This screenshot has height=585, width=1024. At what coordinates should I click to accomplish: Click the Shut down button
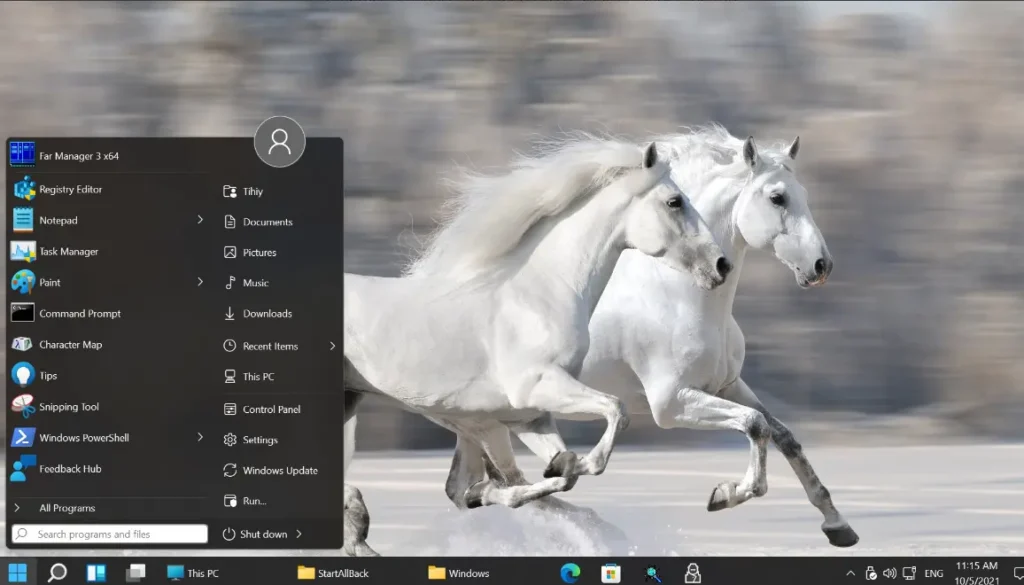pyautogui.click(x=260, y=533)
